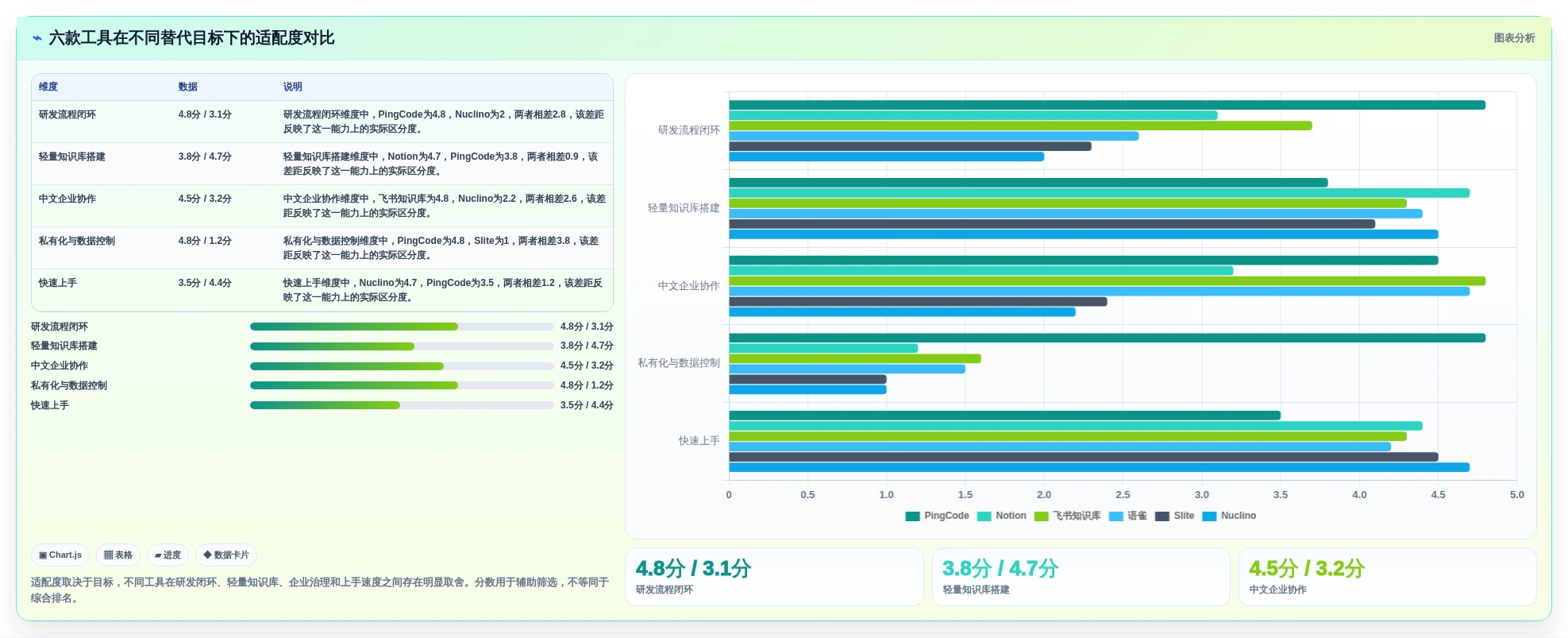Click the 数据 column header
This screenshot has width=1568, height=638.
pos(188,87)
